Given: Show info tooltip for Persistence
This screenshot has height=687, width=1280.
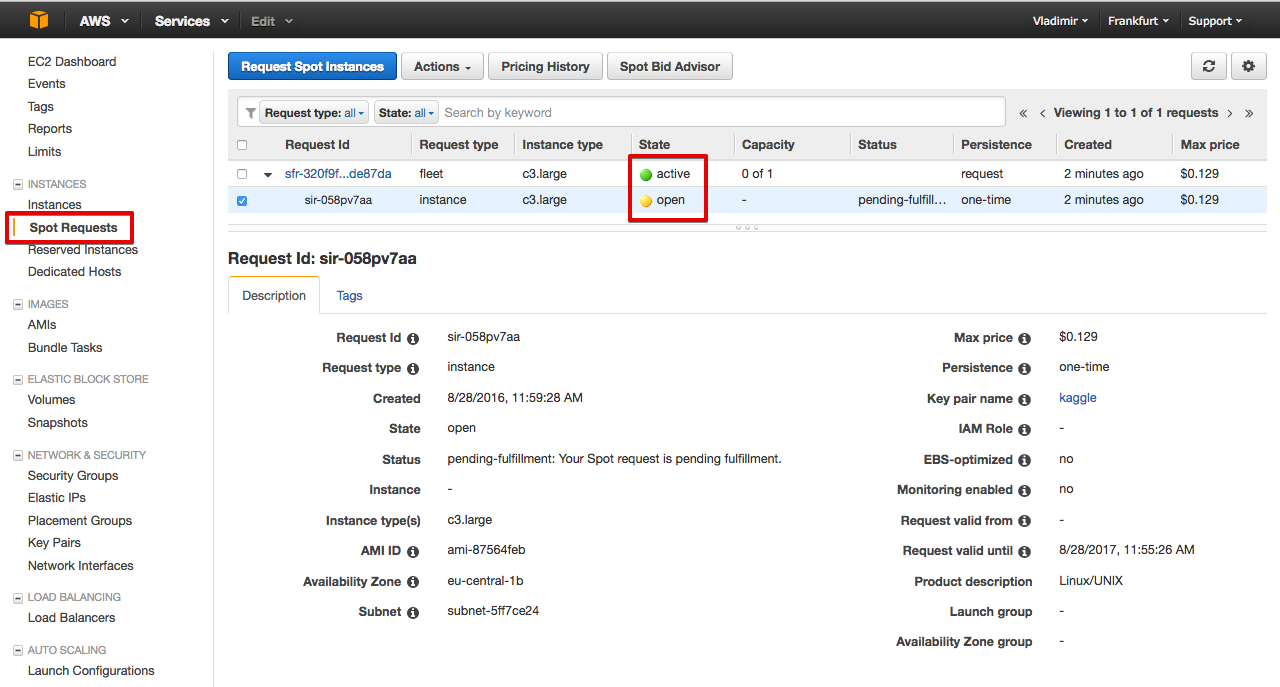Looking at the screenshot, I should [1024, 369].
